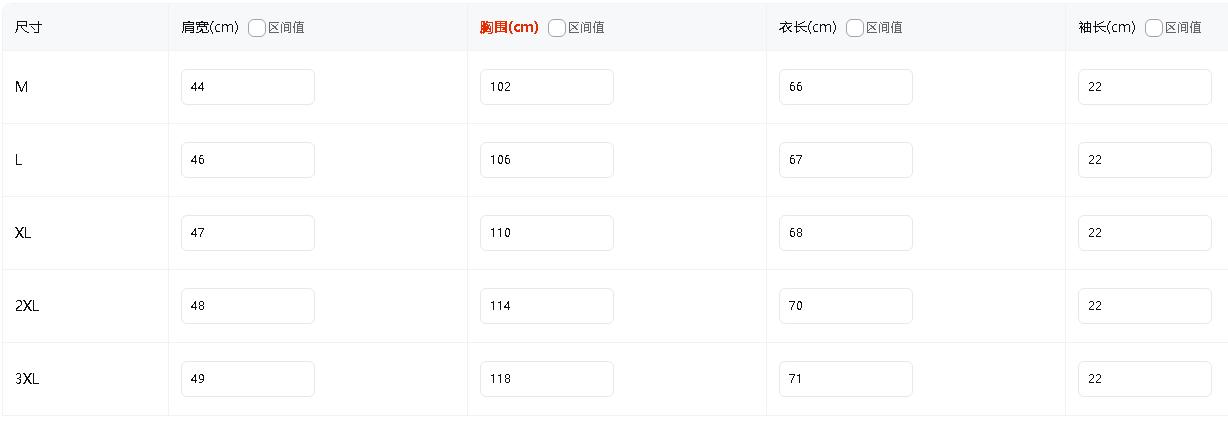Viewport: 1228px width, 428px height.
Task: Click the 3XL 肩宽 field showing 49
Action: click(247, 379)
